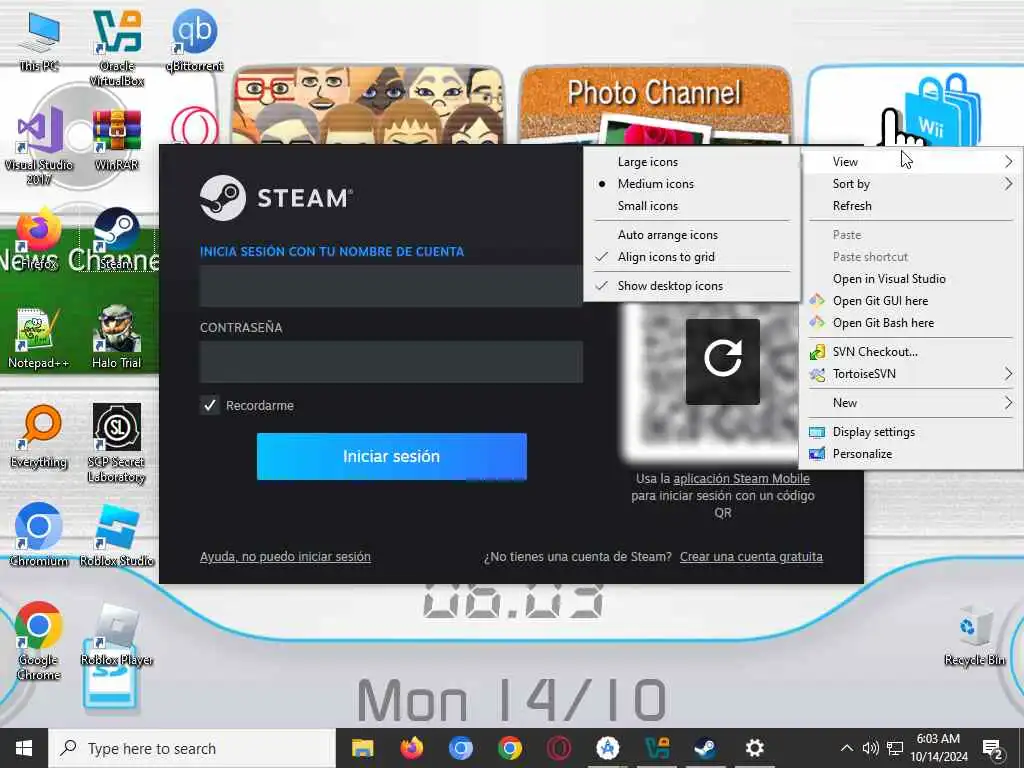Focus the Steam account name field
Image resolution: width=1024 pixels, height=768 pixels.
coord(392,285)
